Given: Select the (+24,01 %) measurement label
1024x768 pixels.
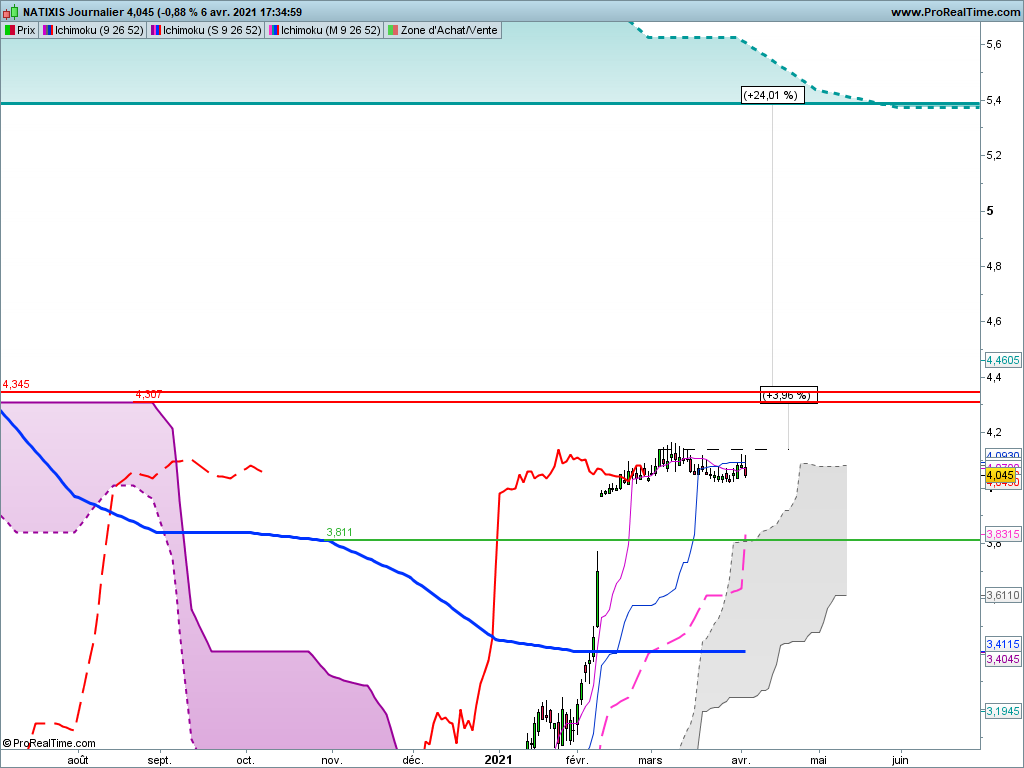Looking at the screenshot, I should pos(773,95).
